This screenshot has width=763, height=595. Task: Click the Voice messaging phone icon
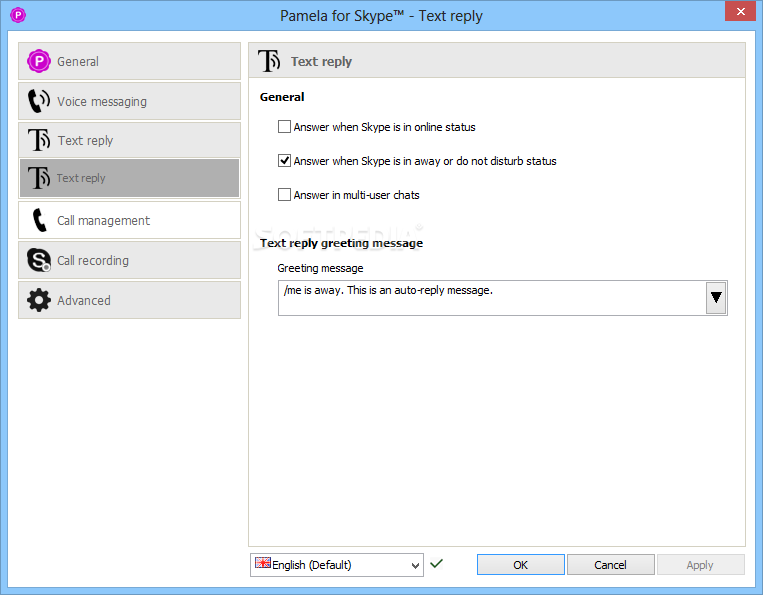pyautogui.click(x=39, y=101)
